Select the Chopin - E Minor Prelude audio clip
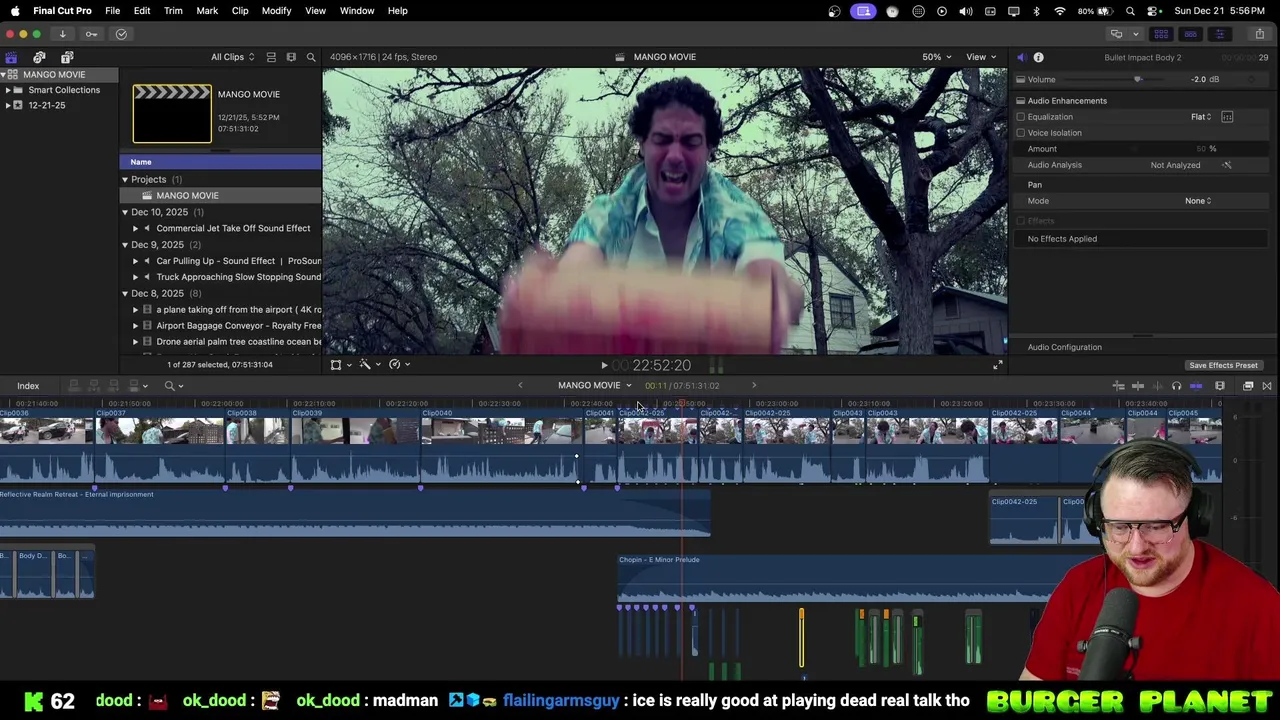The image size is (1280, 720). pos(840,579)
